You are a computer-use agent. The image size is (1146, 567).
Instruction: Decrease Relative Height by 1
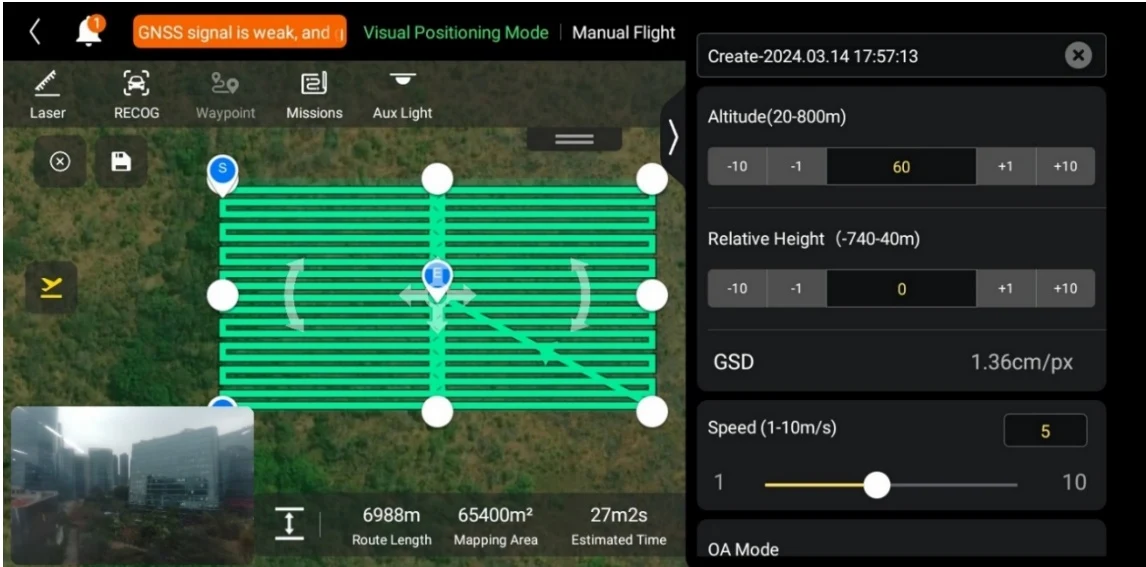[797, 289]
